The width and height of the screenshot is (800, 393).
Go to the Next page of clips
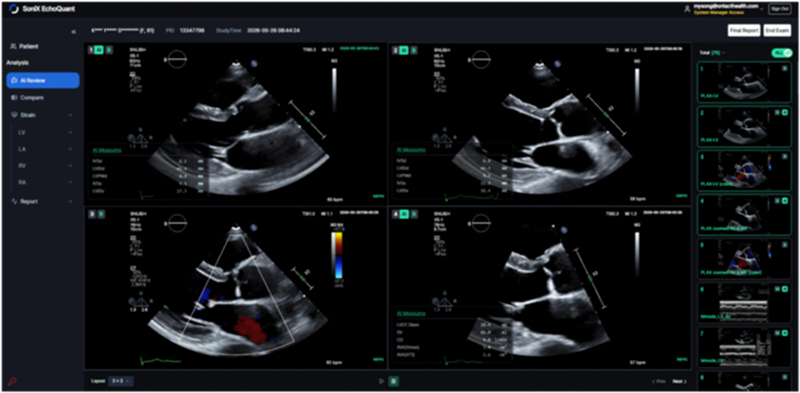(x=680, y=381)
